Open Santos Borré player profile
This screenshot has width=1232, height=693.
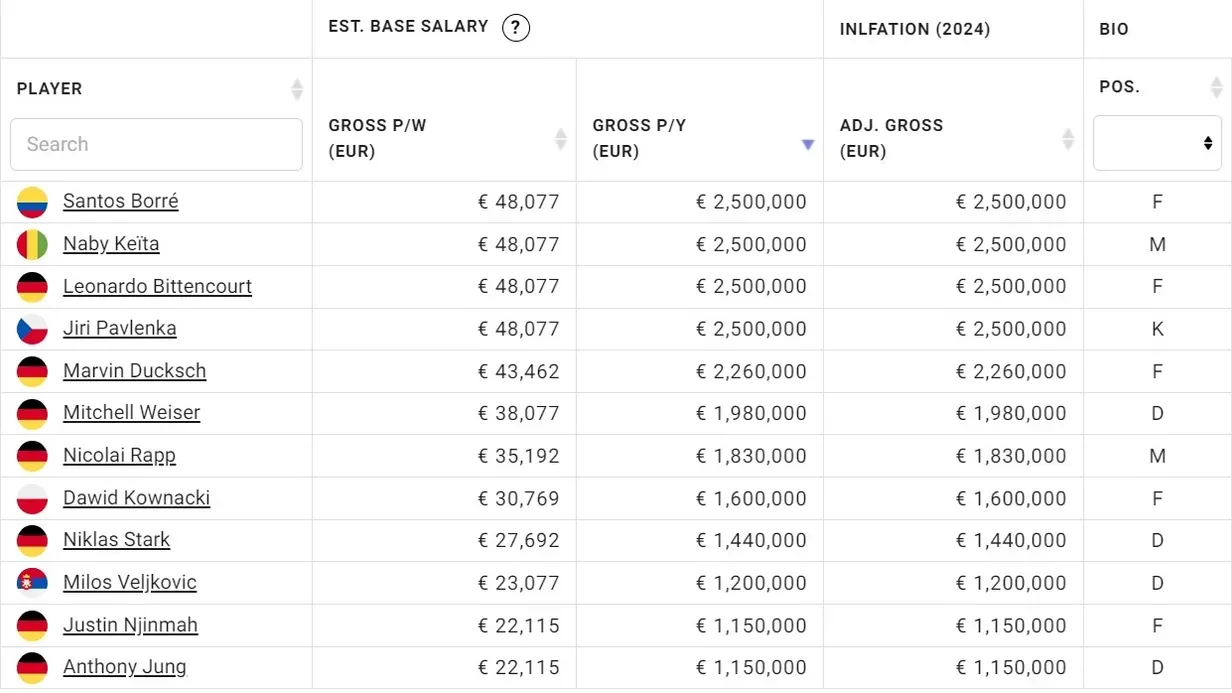(120, 201)
